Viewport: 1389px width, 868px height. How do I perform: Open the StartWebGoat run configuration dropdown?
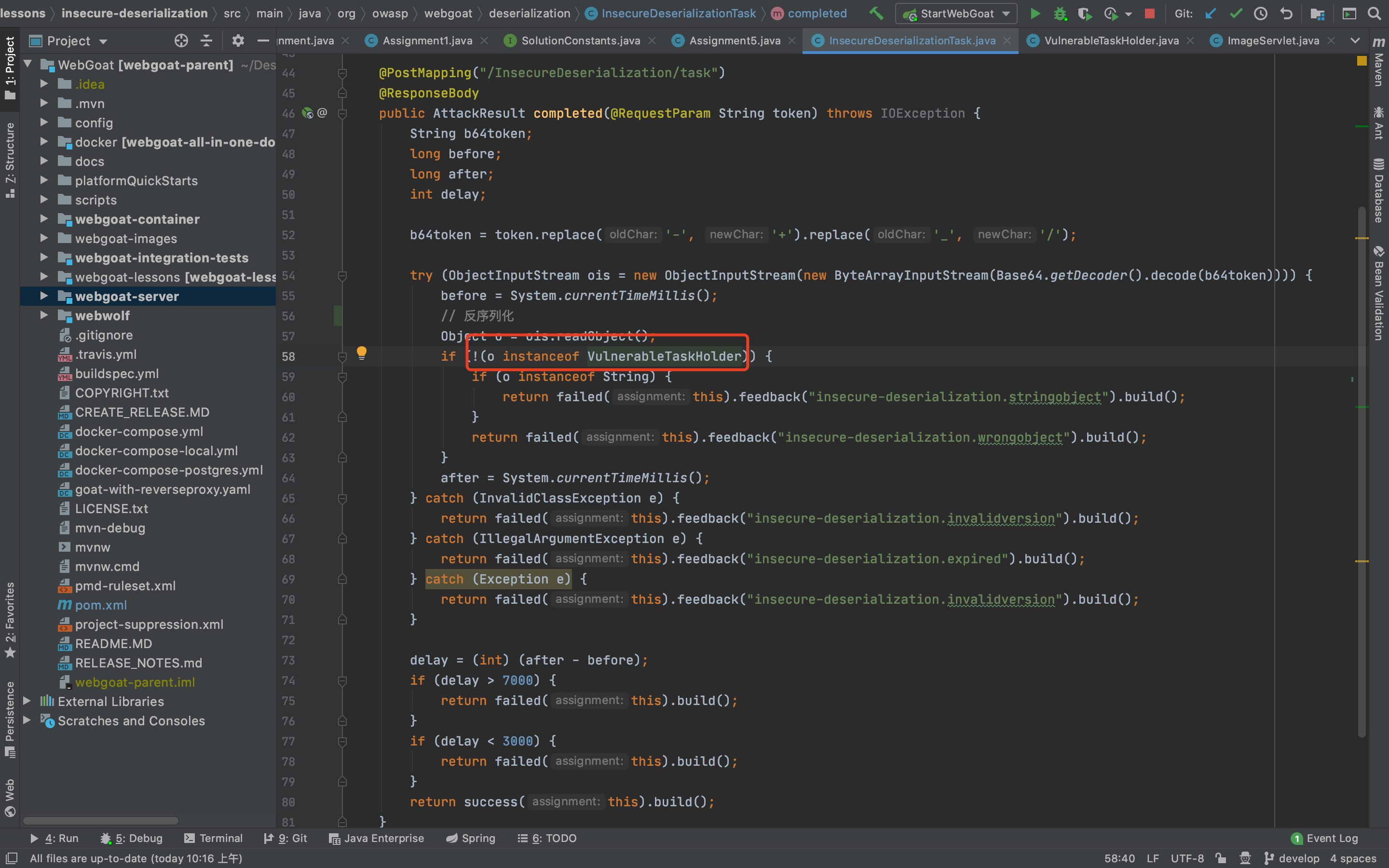tap(956, 13)
